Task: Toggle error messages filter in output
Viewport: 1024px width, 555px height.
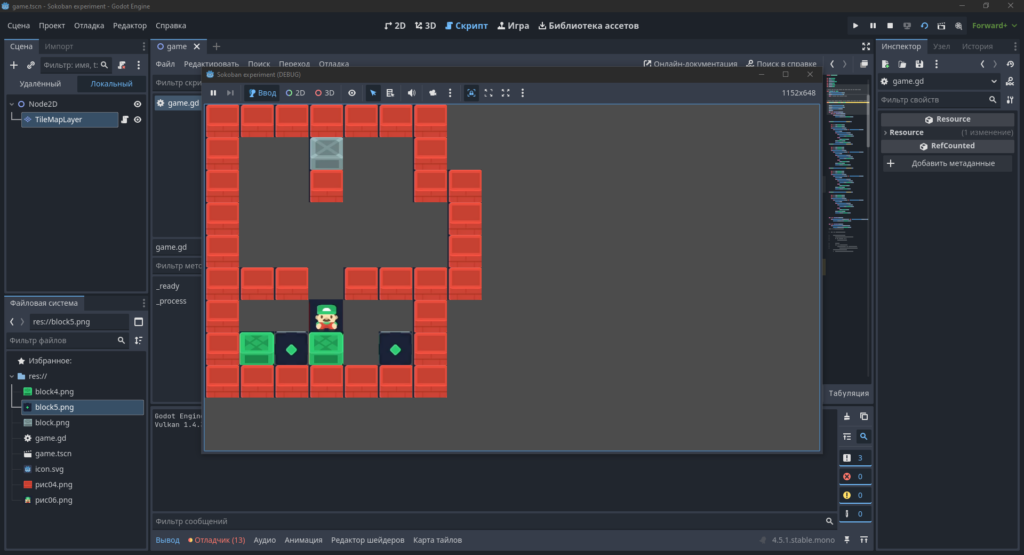Action: [x=854, y=477]
